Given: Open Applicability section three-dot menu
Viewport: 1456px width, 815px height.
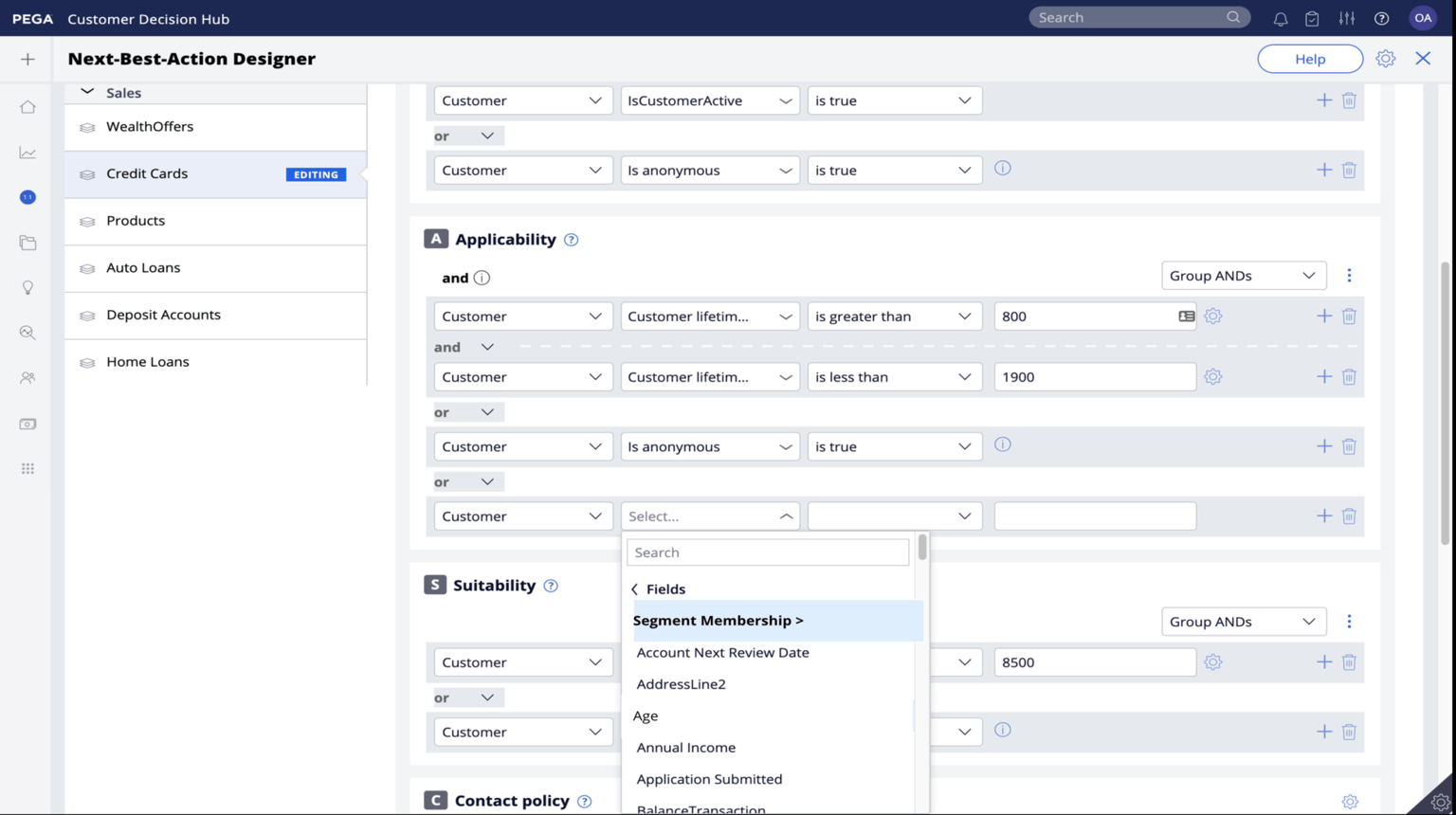Looking at the screenshot, I should [x=1349, y=276].
